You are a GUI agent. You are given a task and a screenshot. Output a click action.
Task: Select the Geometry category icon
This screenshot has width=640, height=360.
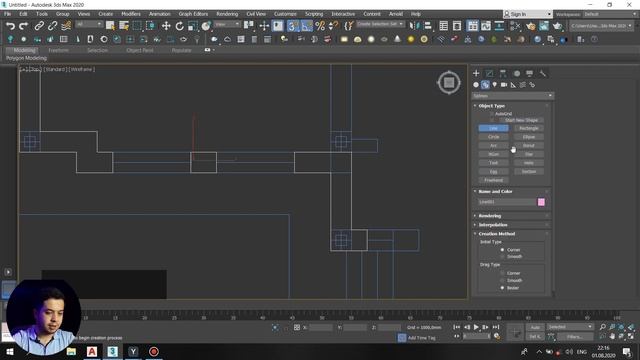476,85
